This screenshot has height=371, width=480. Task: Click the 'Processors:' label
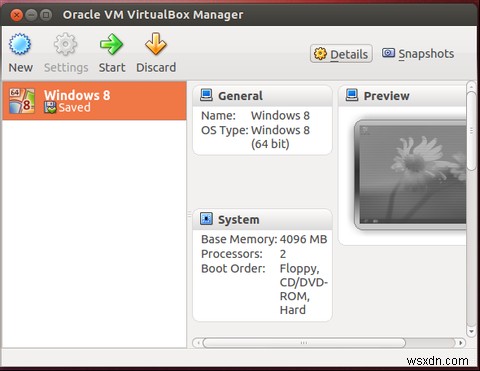click(x=232, y=254)
